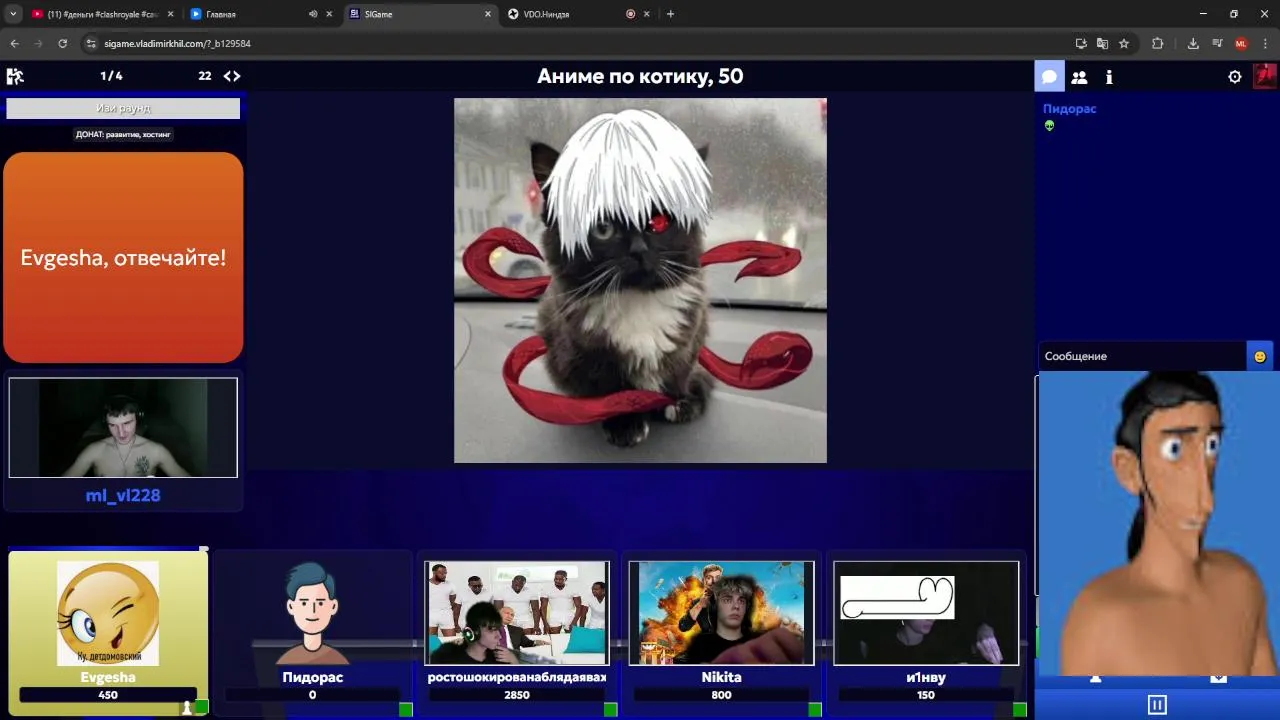Open the ml_vl228 host webcam thumbnail
Screen dimensions: 1280x720
click(123, 427)
